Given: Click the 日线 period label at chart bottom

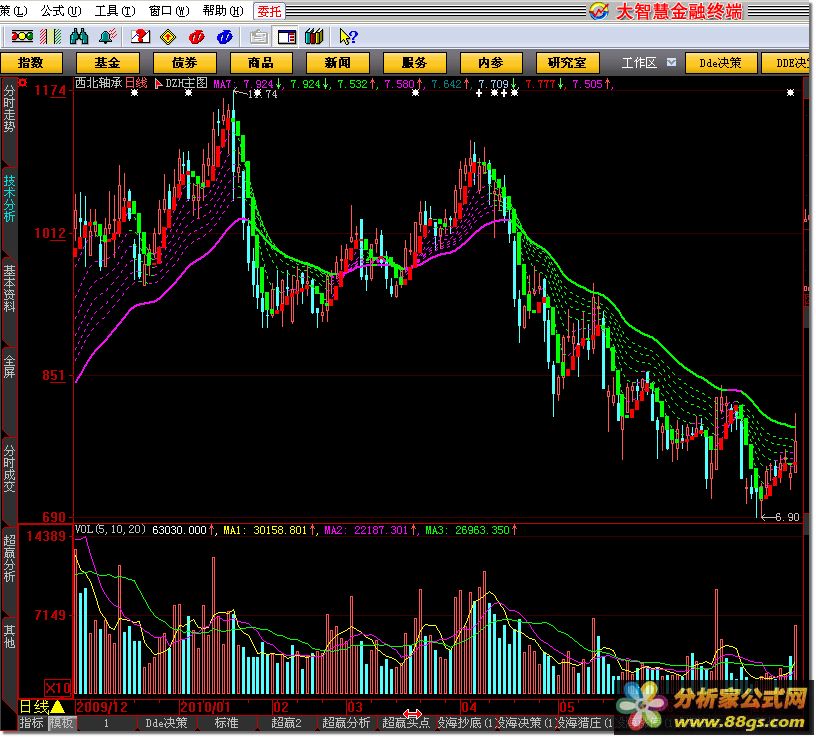Looking at the screenshot, I should [x=34, y=707].
